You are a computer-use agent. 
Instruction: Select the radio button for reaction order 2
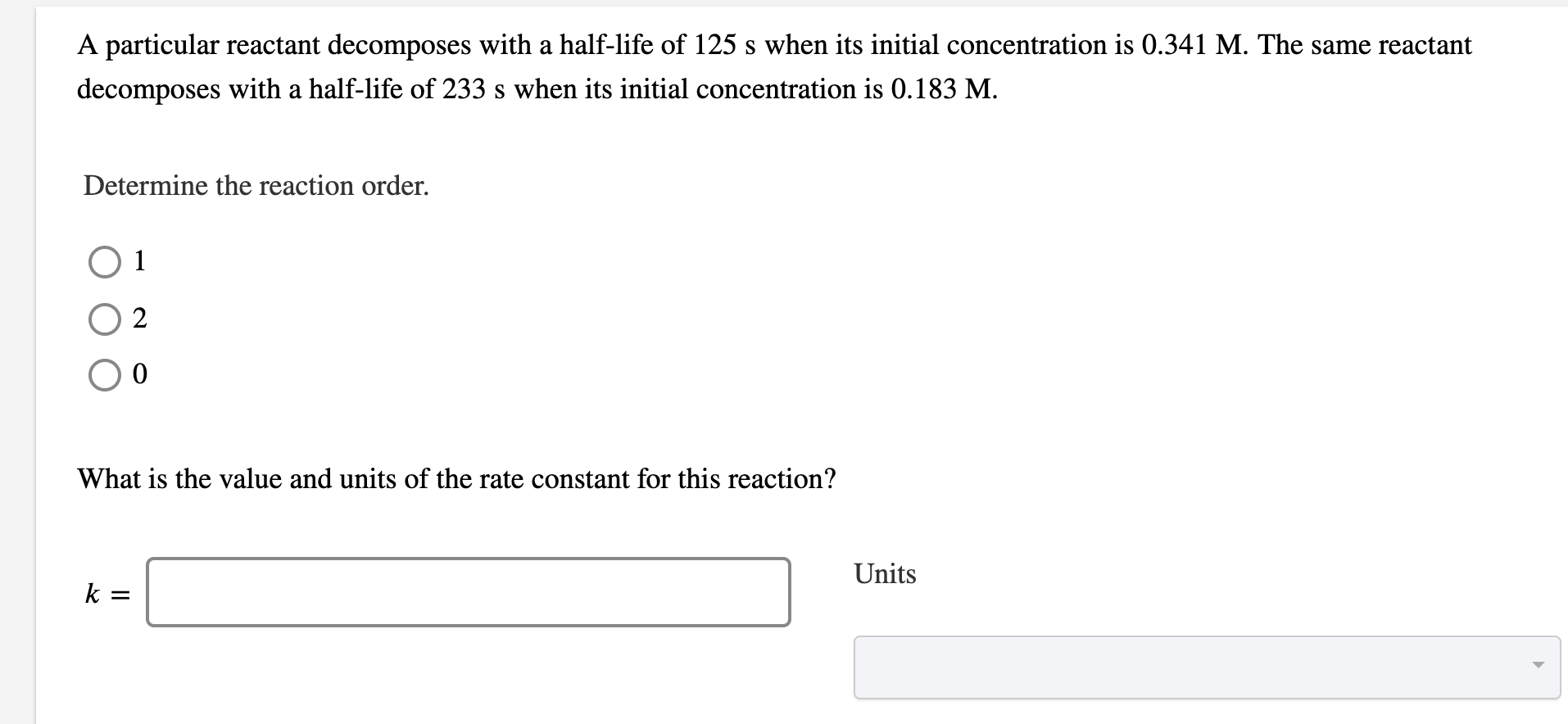106,319
